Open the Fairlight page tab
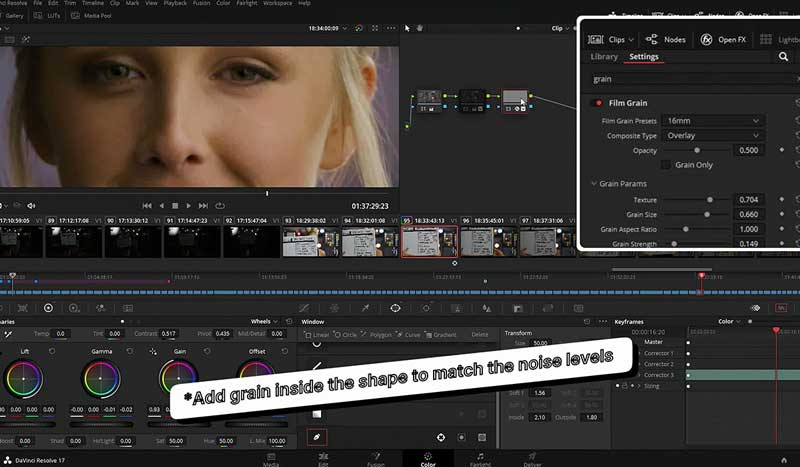The width and height of the screenshot is (800, 467). click(x=480, y=459)
